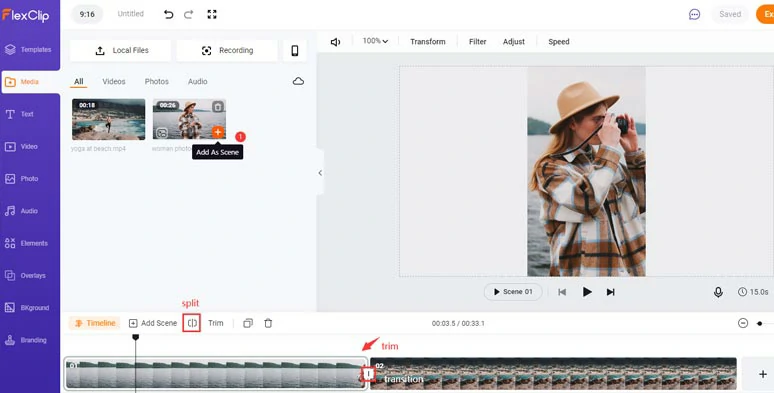774x393 pixels.
Task: Toggle the Timeline mode button
Action: click(x=94, y=323)
